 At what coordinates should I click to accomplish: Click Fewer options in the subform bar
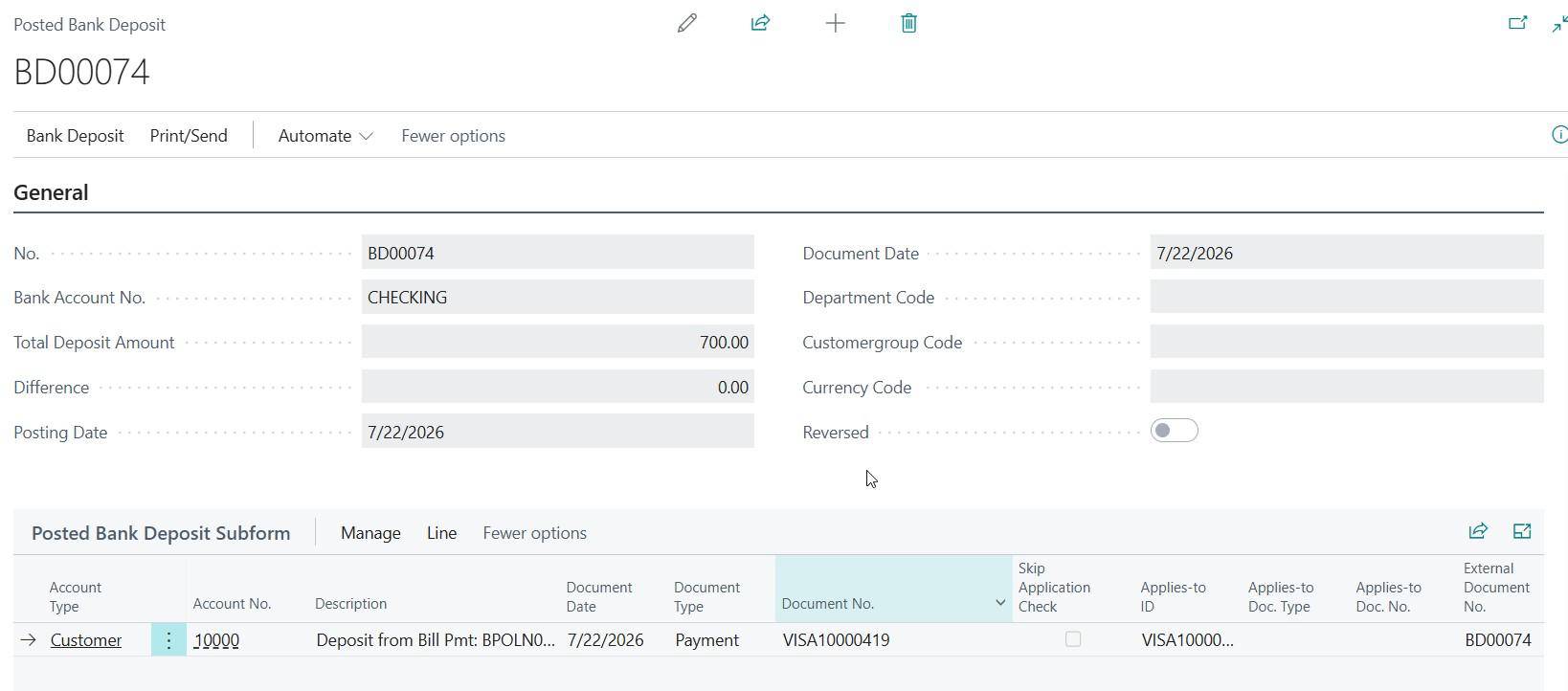coord(534,533)
